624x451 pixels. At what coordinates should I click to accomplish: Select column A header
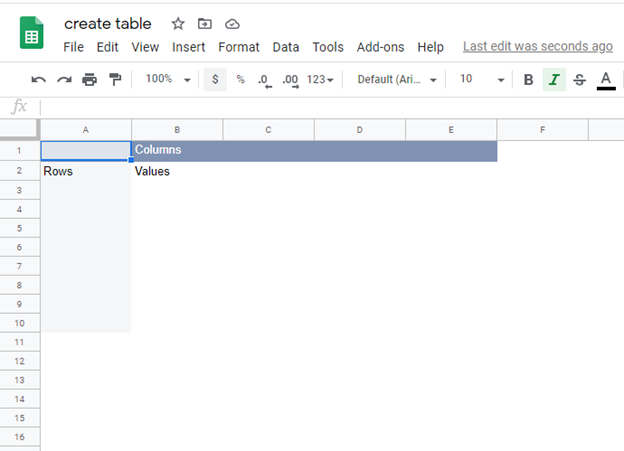pos(86,130)
